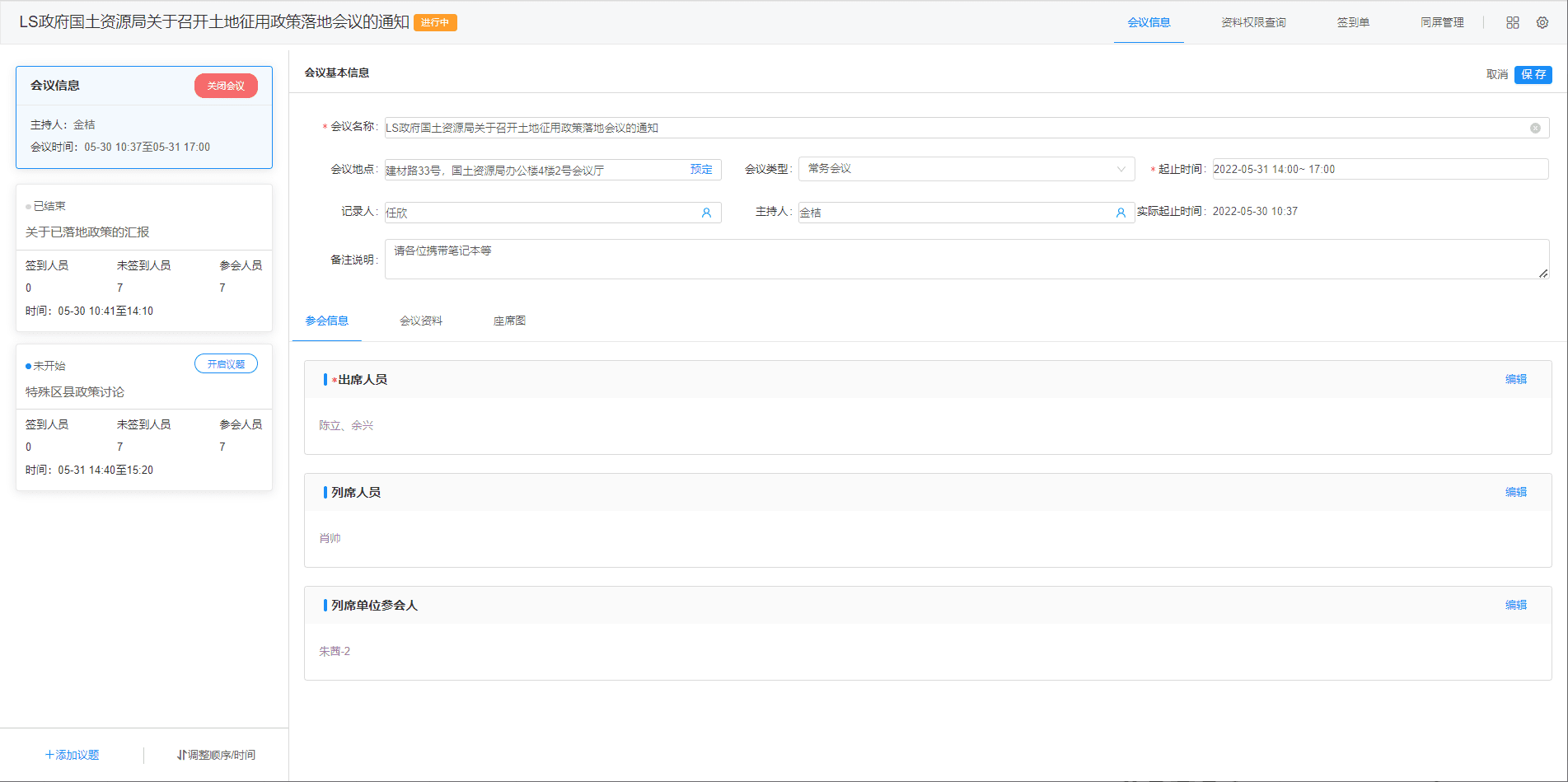Click 预定 in meeting location field
Screen dimensions: 1568x782
(701, 170)
